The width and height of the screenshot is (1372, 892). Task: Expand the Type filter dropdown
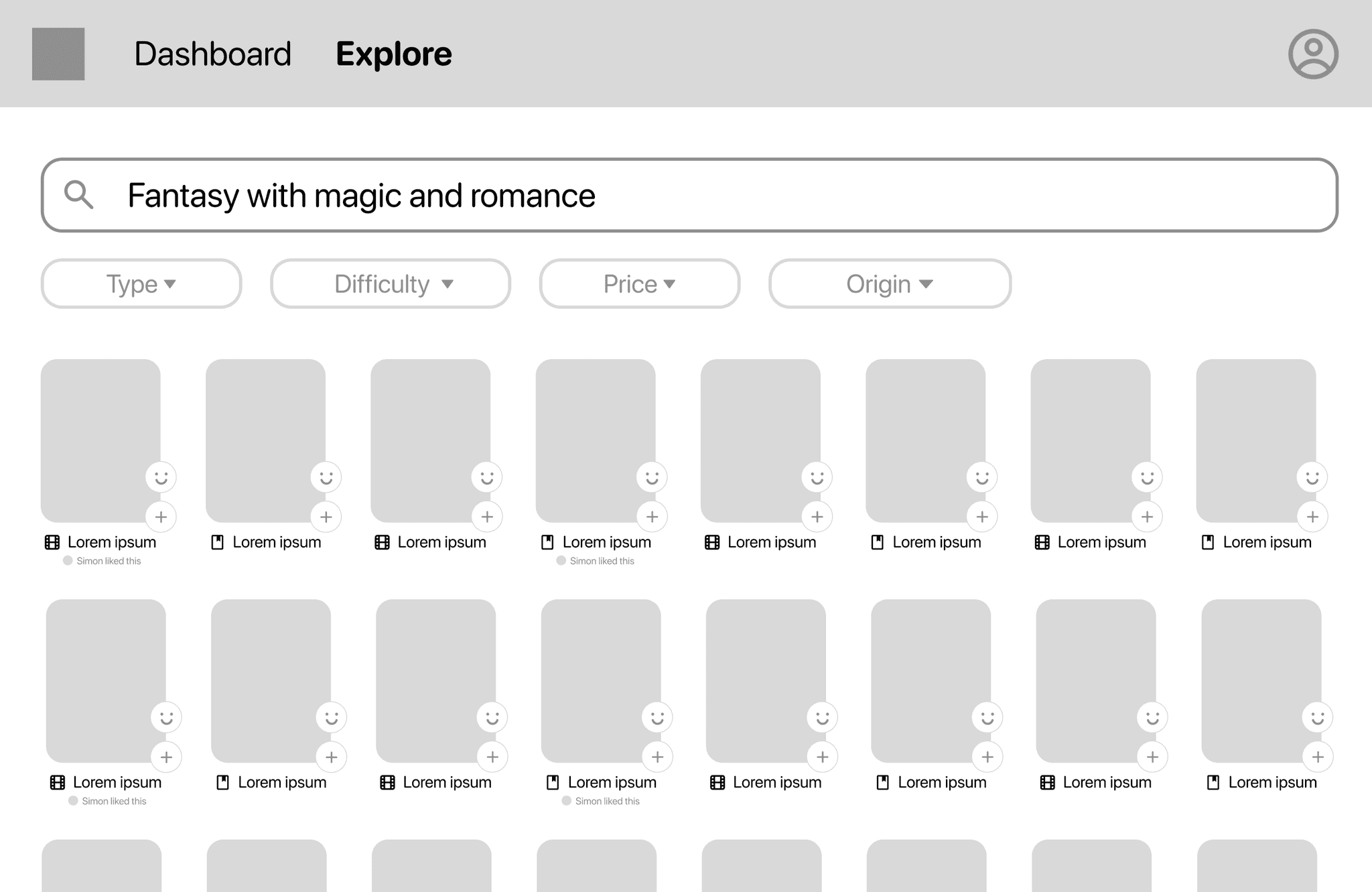tap(141, 283)
